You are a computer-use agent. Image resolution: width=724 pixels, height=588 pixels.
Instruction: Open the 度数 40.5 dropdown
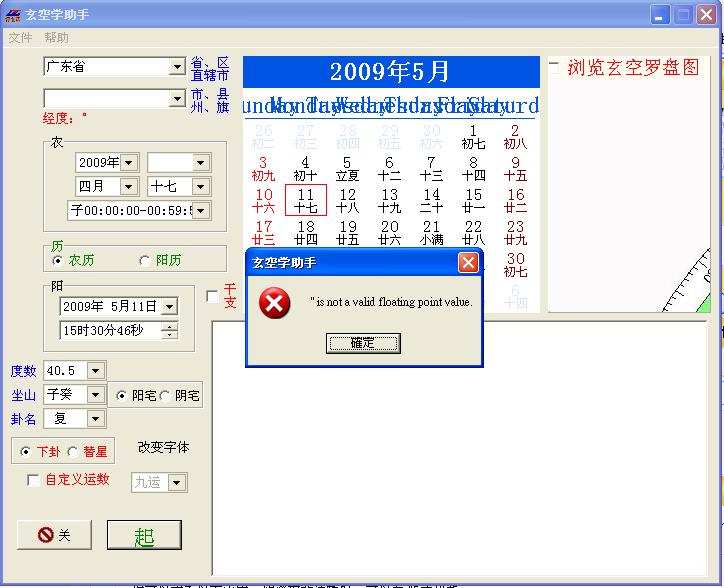[95, 371]
